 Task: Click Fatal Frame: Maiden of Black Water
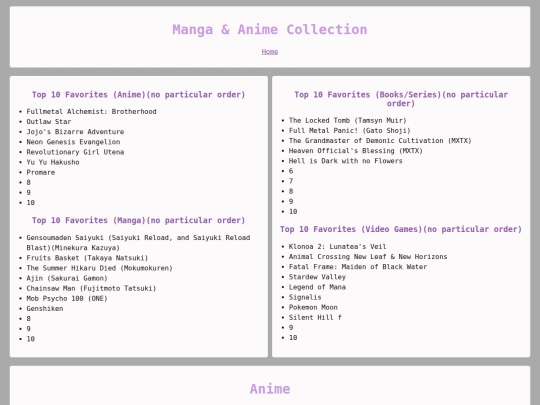(x=358, y=267)
